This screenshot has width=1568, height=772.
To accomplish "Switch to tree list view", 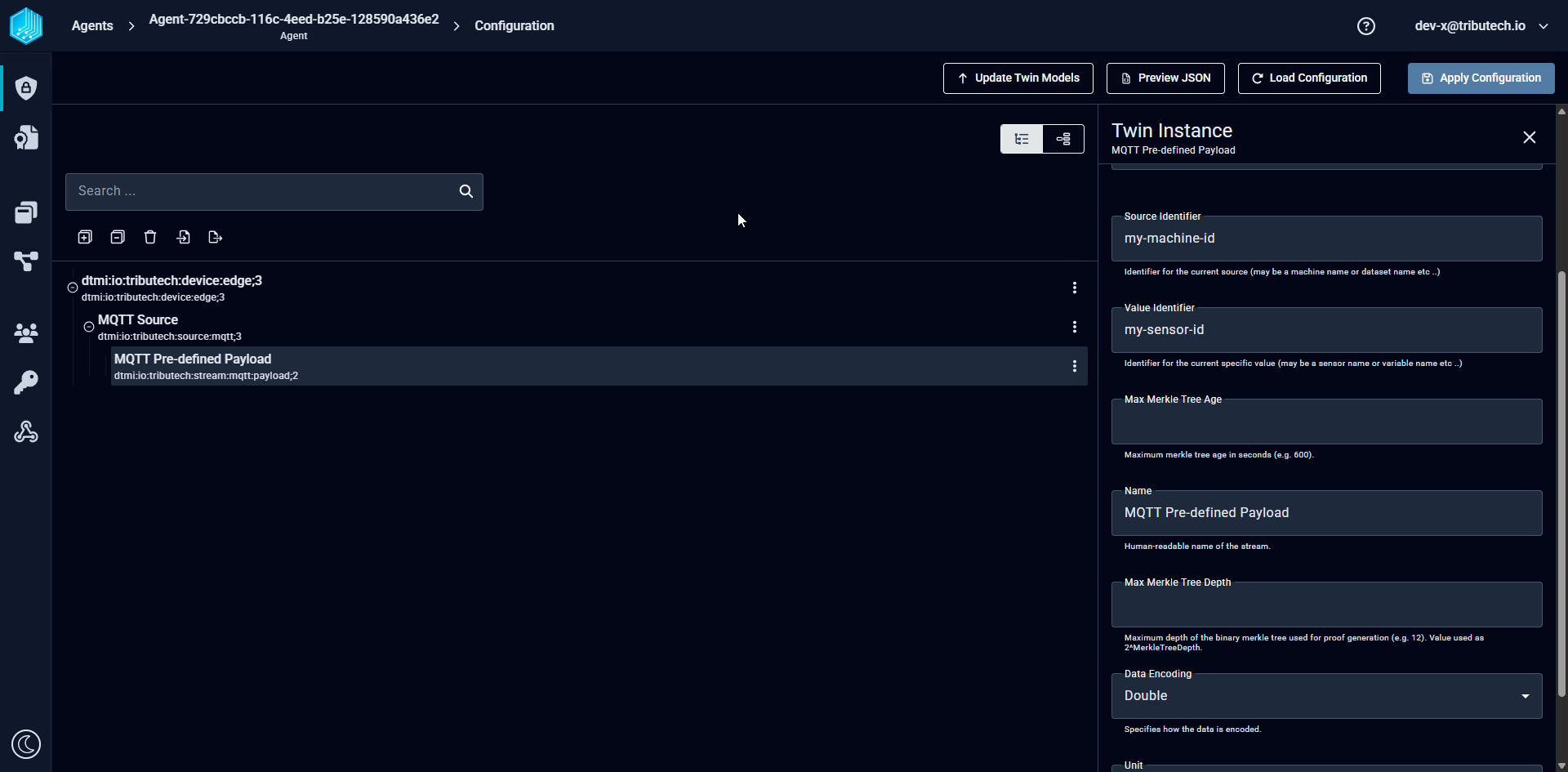I will 1022,139.
